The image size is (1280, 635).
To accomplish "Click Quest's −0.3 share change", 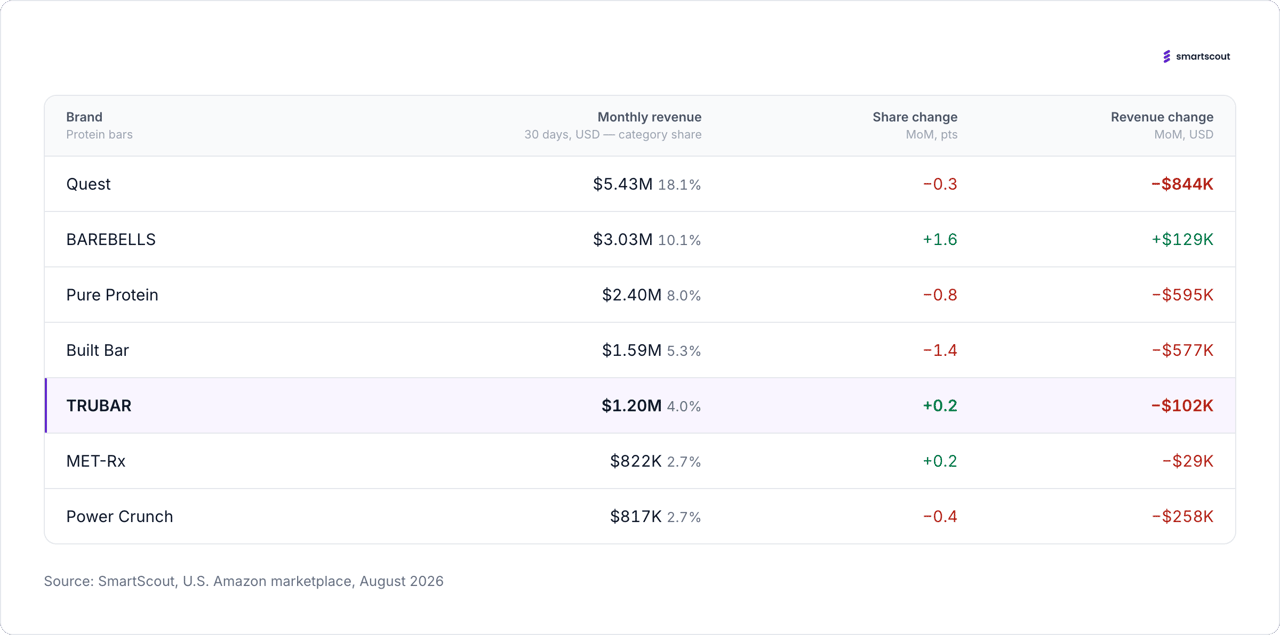I will pos(940,184).
